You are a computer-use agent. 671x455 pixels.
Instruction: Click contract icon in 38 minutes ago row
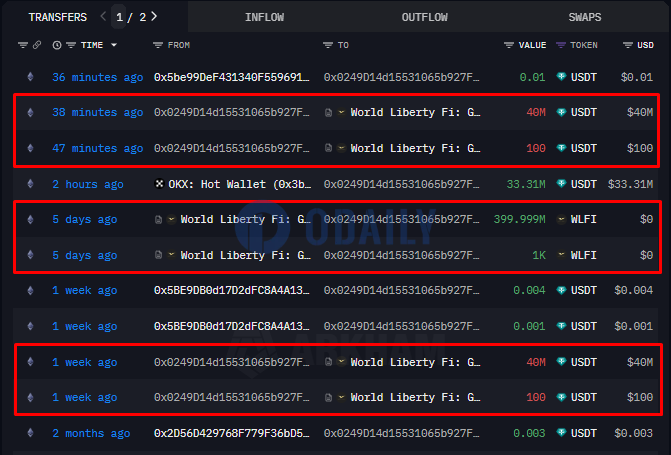point(328,113)
